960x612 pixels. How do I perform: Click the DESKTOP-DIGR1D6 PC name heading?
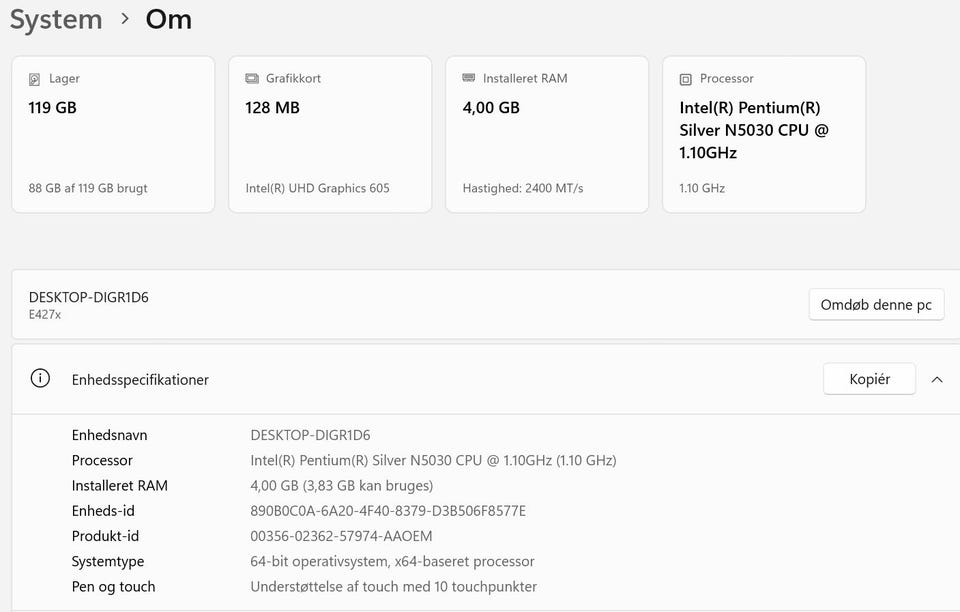click(x=89, y=297)
